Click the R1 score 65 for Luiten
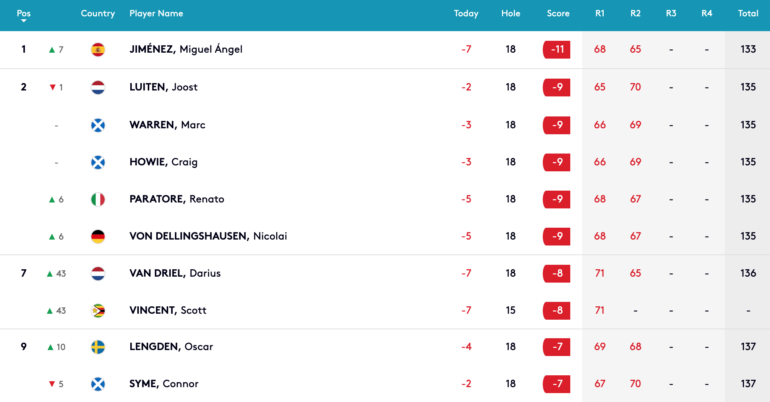This screenshot has height=402, width=770. (x=600, y=87)
